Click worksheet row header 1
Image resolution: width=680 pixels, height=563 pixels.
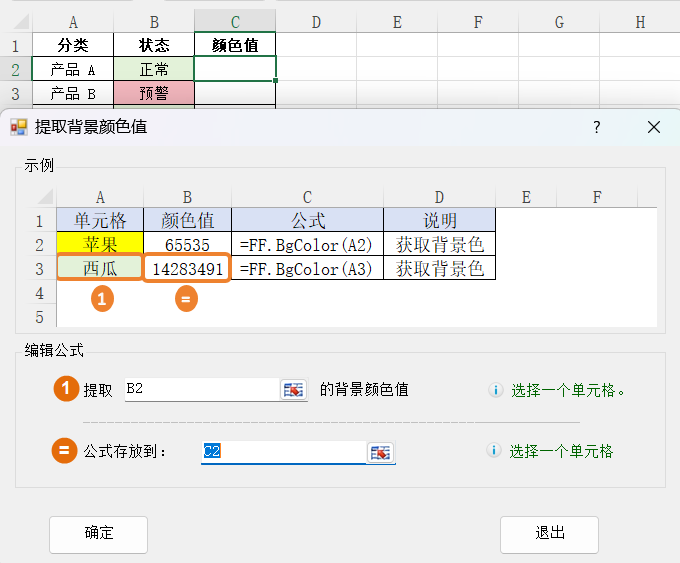15,45
